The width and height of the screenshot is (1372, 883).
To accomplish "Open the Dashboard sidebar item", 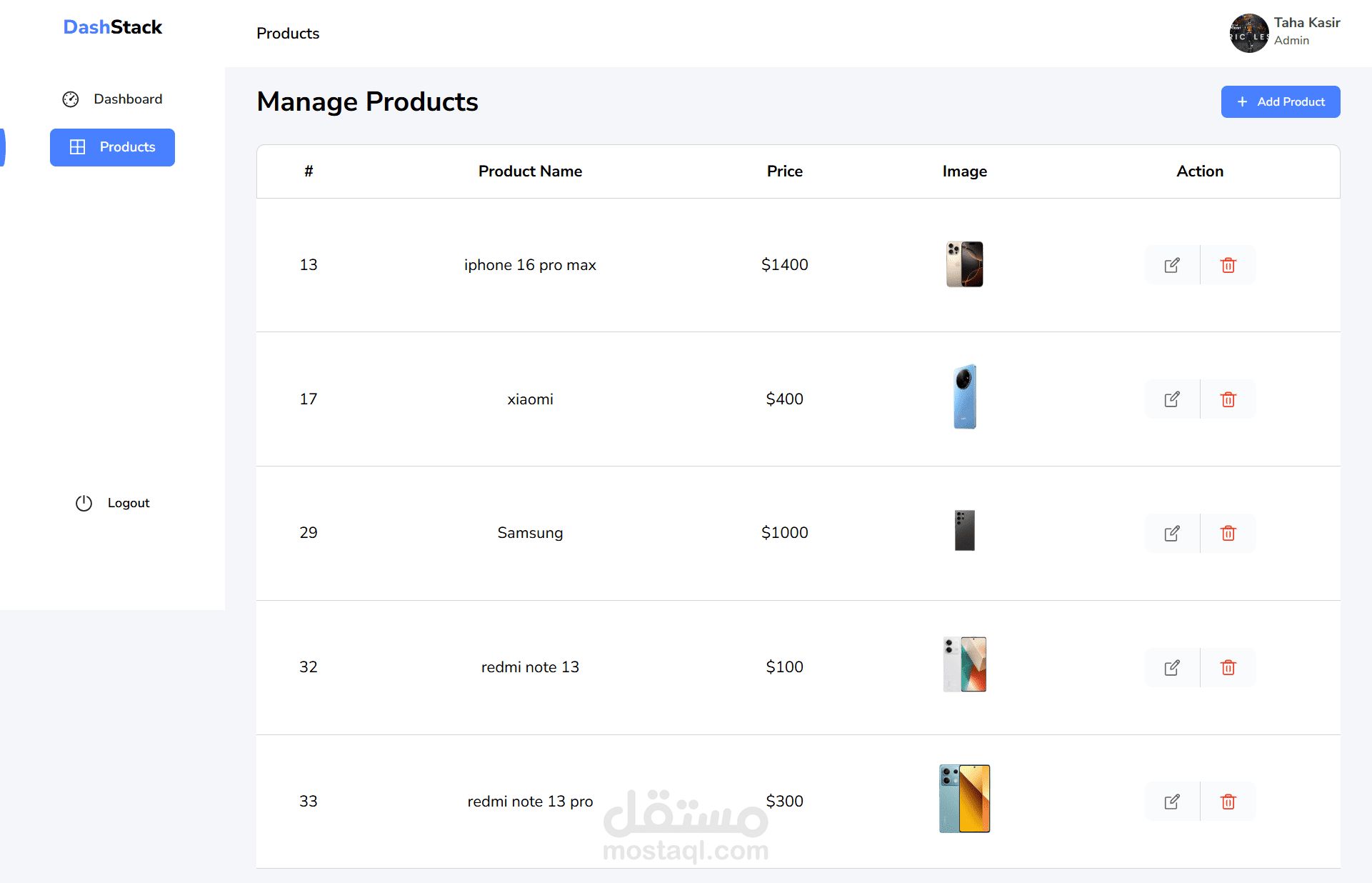I will tap(112, 99).
